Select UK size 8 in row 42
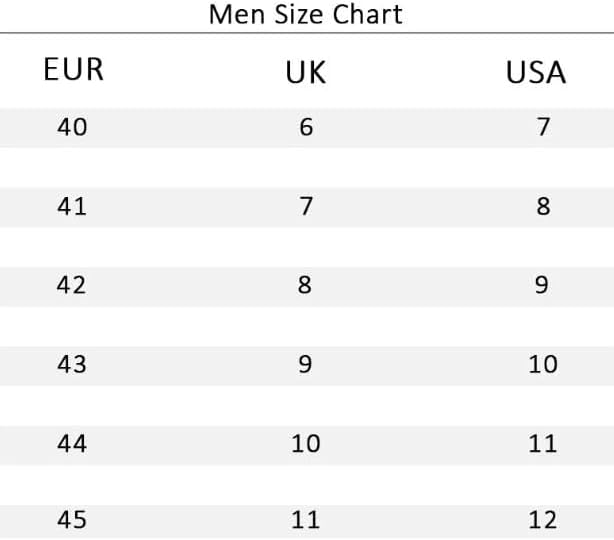 (305, 285)
